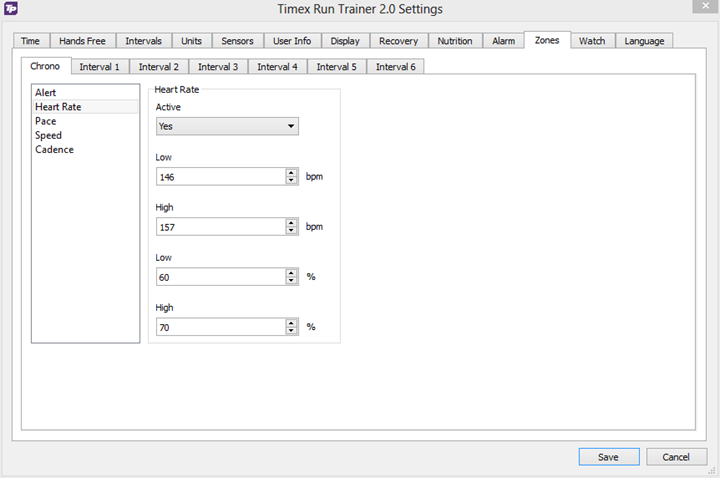The height and width of the screenshot is (478, 720).
Task: Expand the Active Yes dropdown
Action: (x=227, y=126)
